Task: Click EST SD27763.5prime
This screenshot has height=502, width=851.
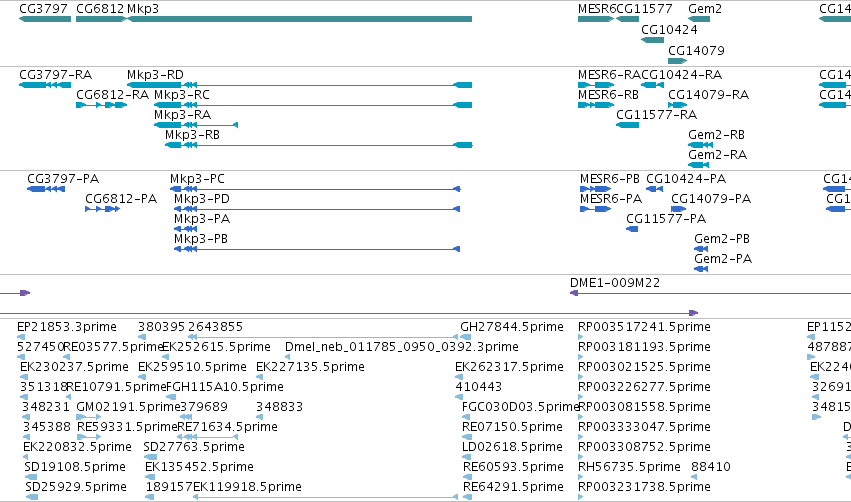Action: coord(194,447)
